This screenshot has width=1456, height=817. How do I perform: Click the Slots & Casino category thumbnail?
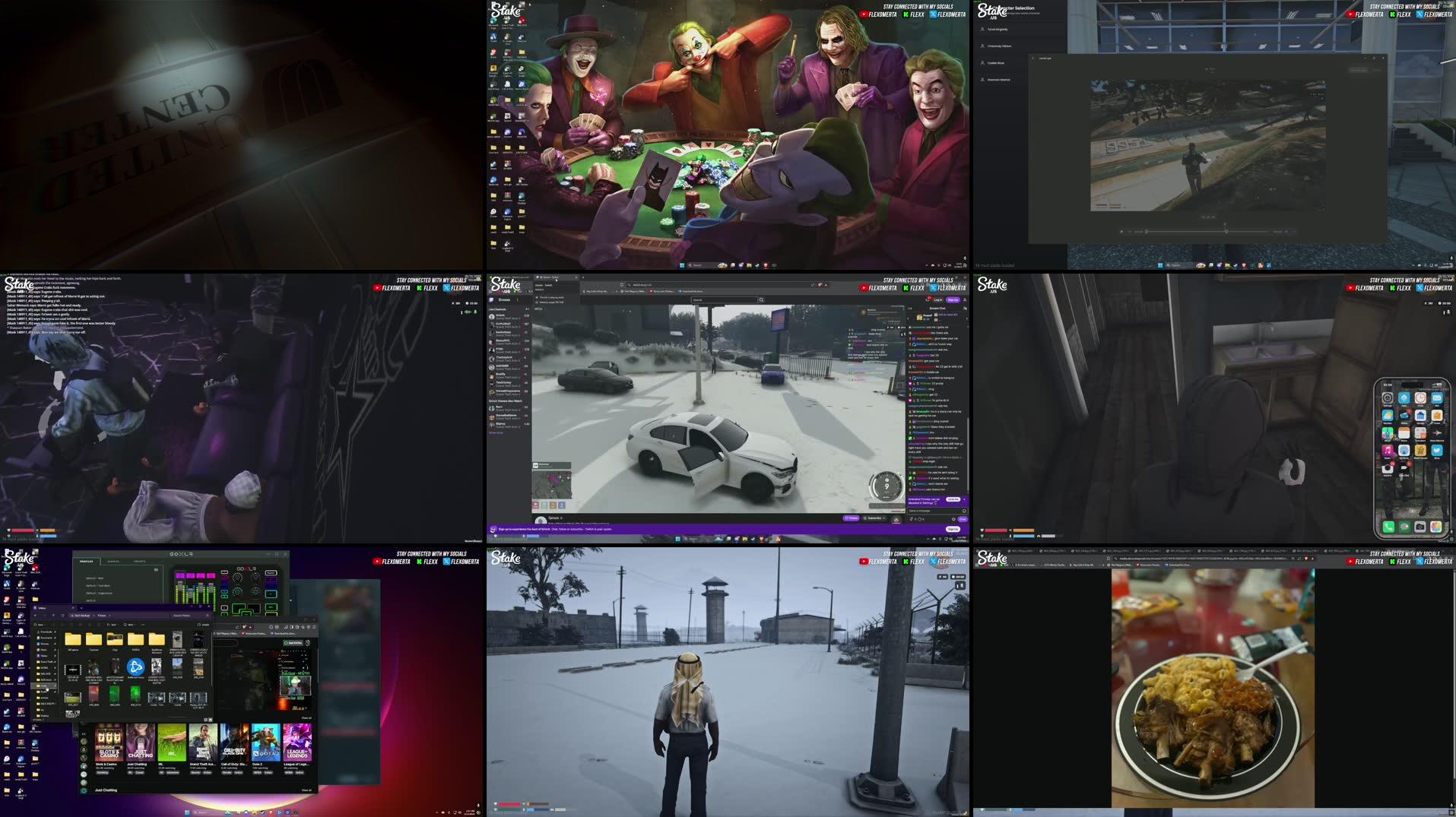click(109, 742)
